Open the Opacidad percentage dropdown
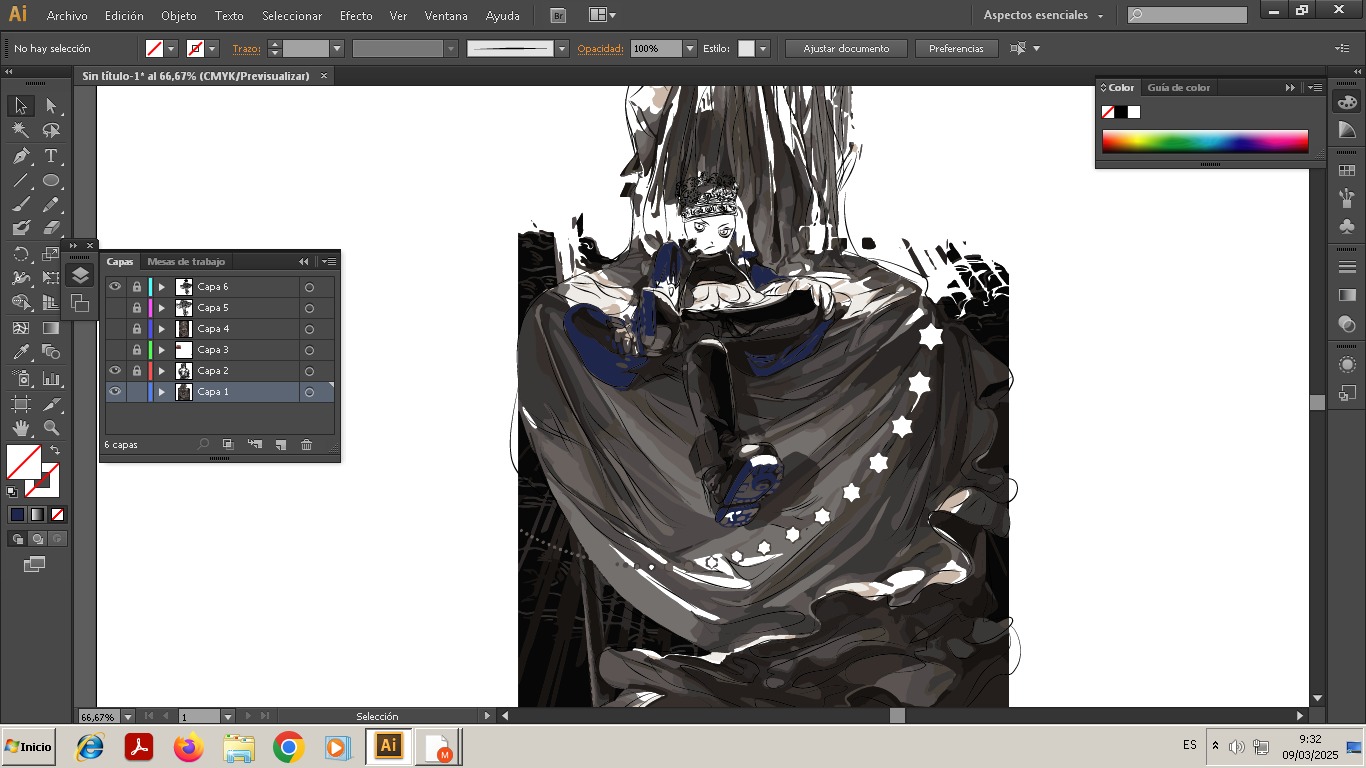1366x768 pixels. (690, 48)
